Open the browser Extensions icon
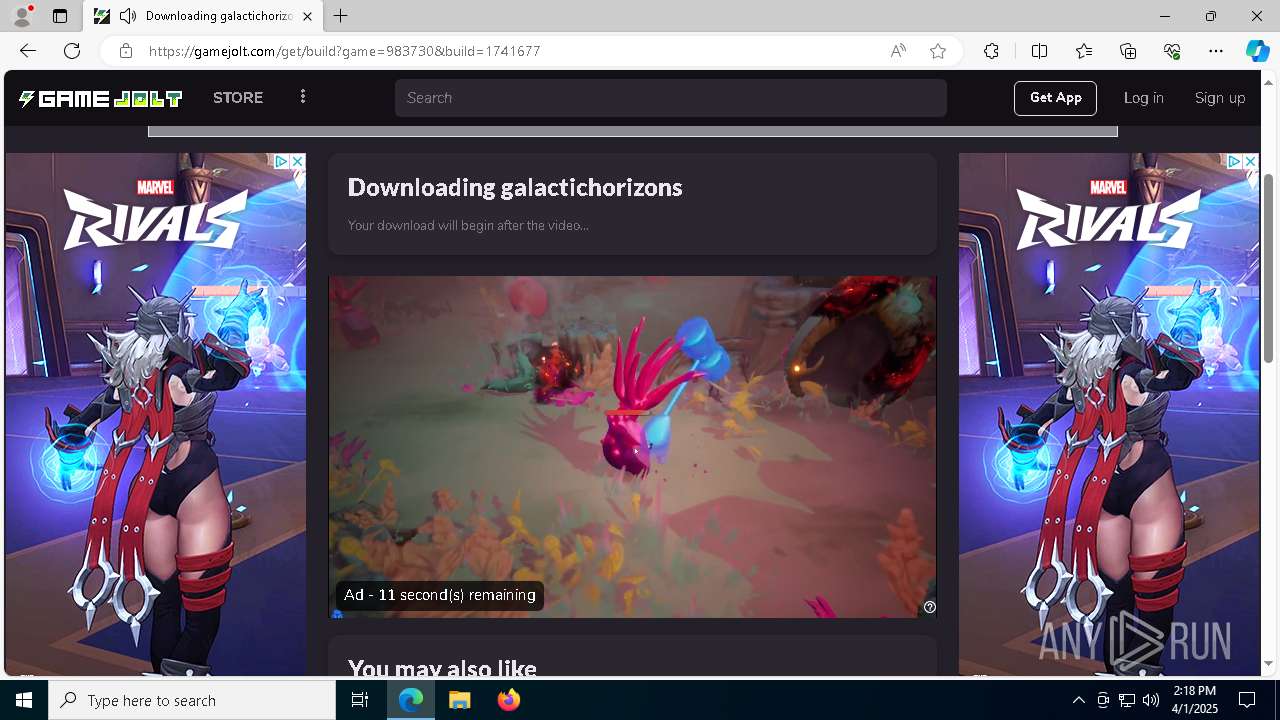The width and height of the screenshot is (1280, 720). pos(991,51)
